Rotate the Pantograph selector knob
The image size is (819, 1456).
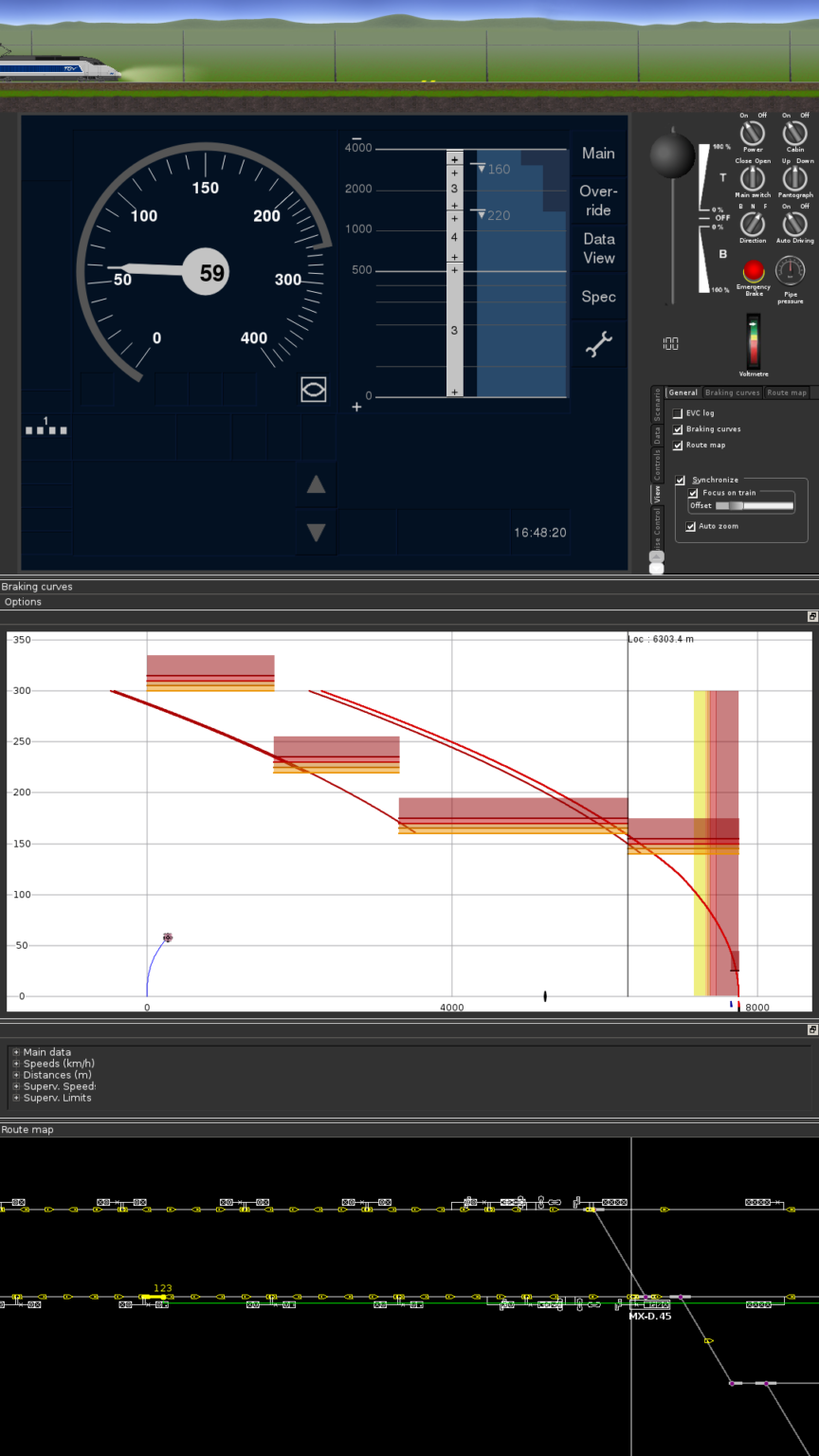pyautogui.click(x=794, y=178)
